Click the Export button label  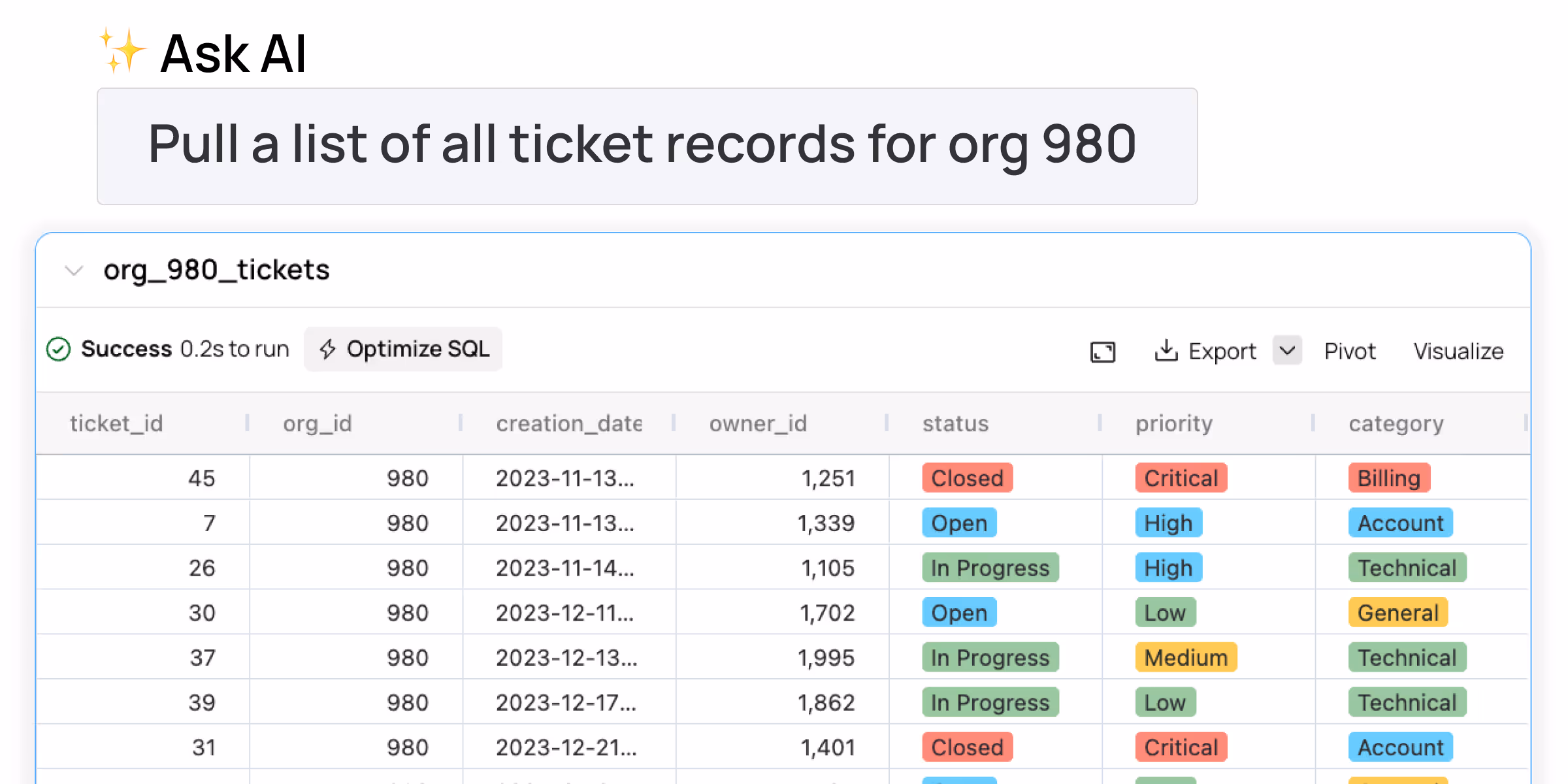(x=1222, y=351)
